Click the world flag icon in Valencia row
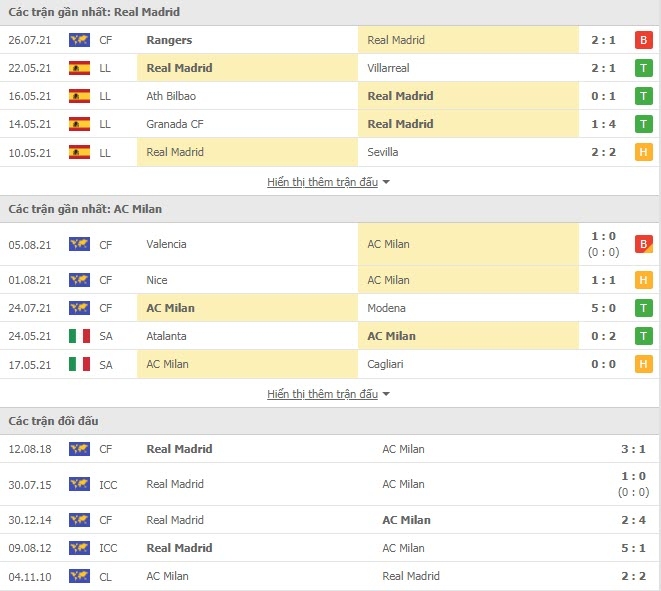Screen dimensions: 661x591 (x=79, y=244)
